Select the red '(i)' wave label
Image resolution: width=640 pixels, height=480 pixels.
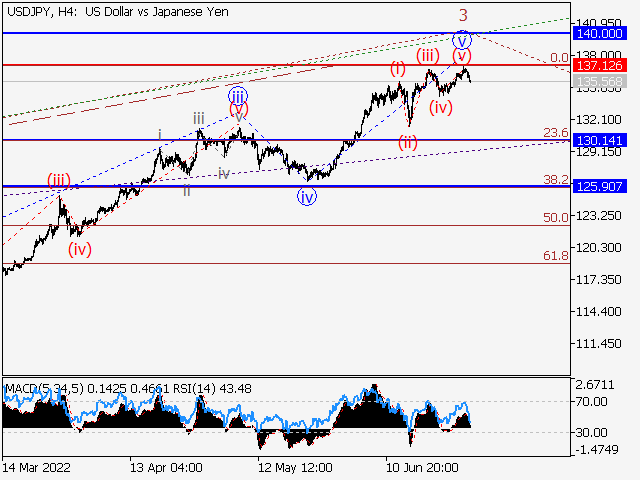coord(398,69)
